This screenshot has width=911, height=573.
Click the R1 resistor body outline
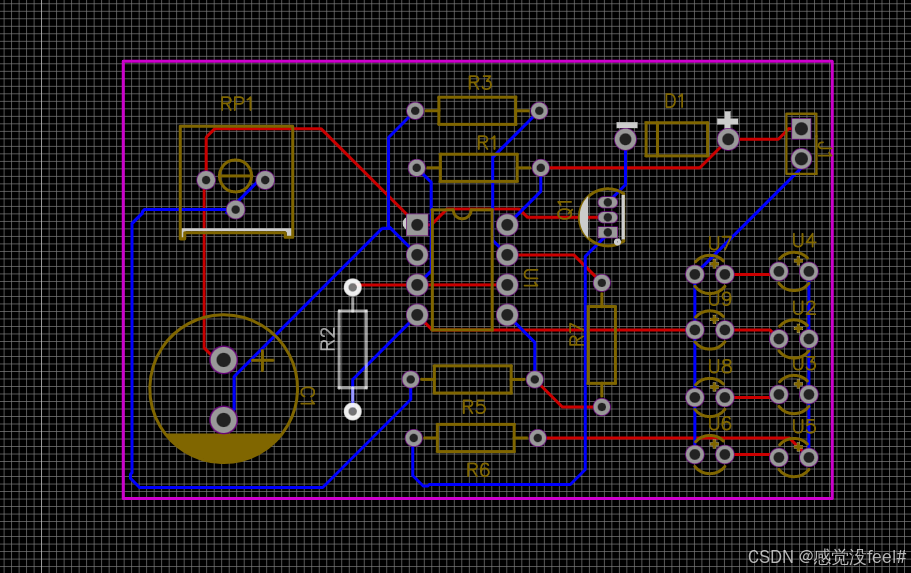(479, 168)
